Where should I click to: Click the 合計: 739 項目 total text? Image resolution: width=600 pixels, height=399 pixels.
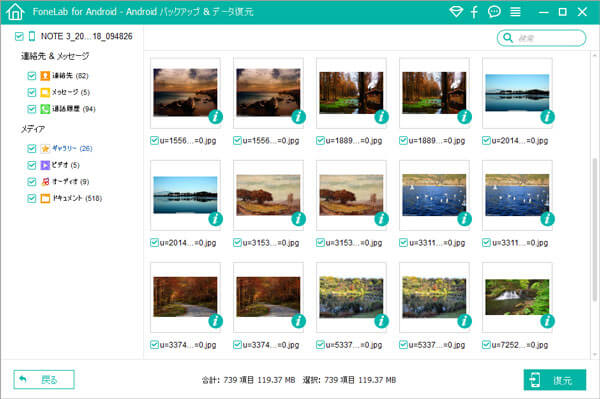(249, 380)
